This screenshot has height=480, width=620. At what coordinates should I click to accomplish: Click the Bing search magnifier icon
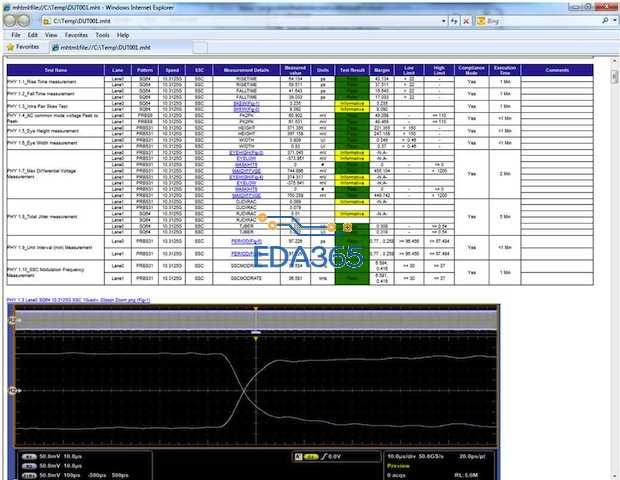tap(605, 21)
